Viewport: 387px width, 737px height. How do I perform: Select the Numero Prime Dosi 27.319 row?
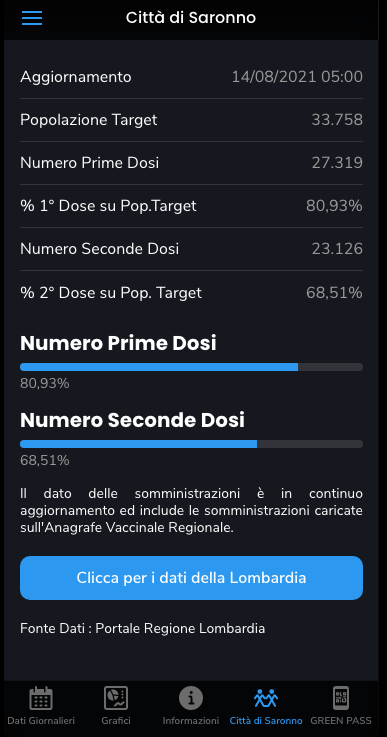coord(191,163)
